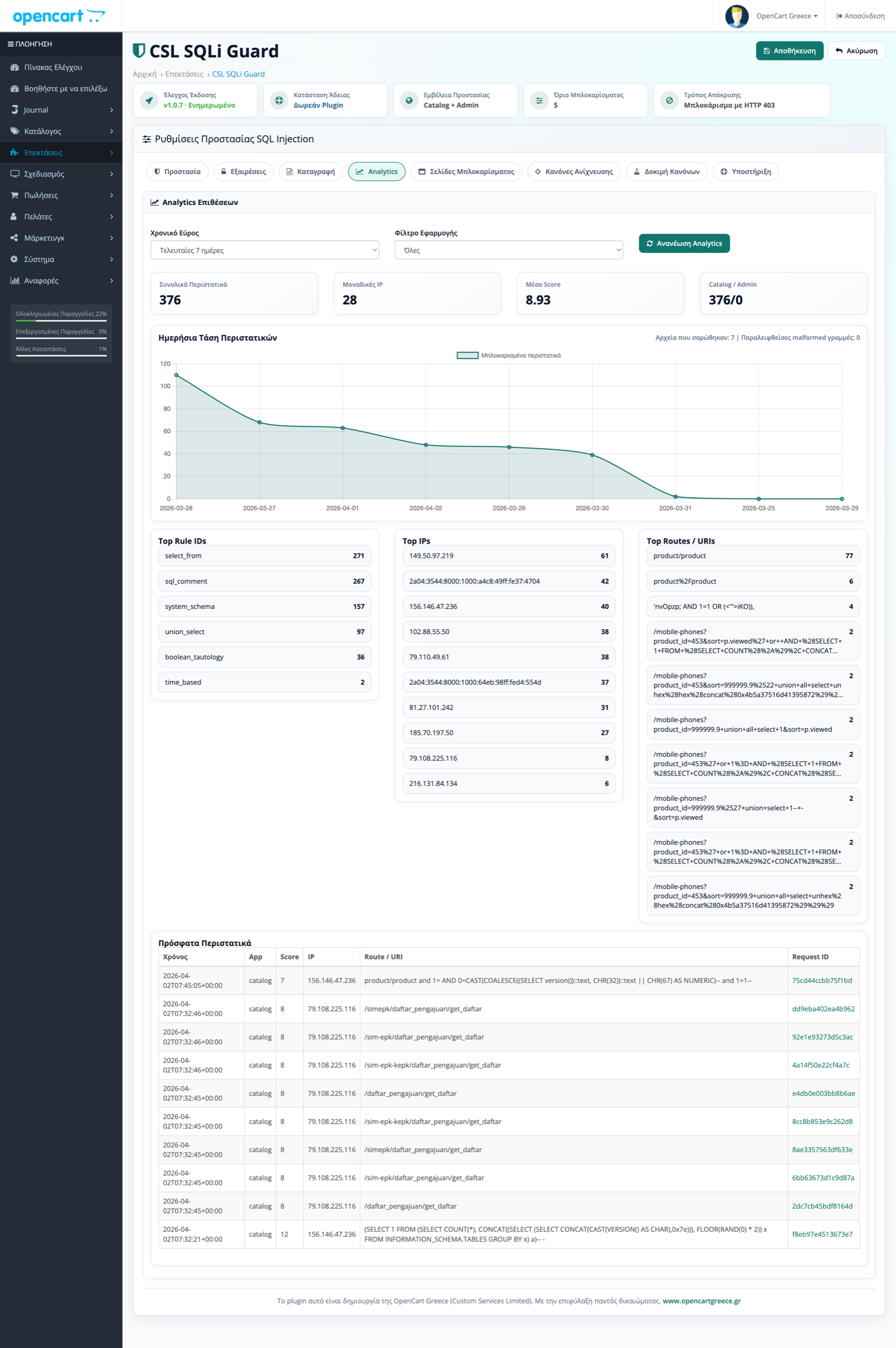
Task: Click the Αποσύνδεση logout link
Action: [861, 16]
